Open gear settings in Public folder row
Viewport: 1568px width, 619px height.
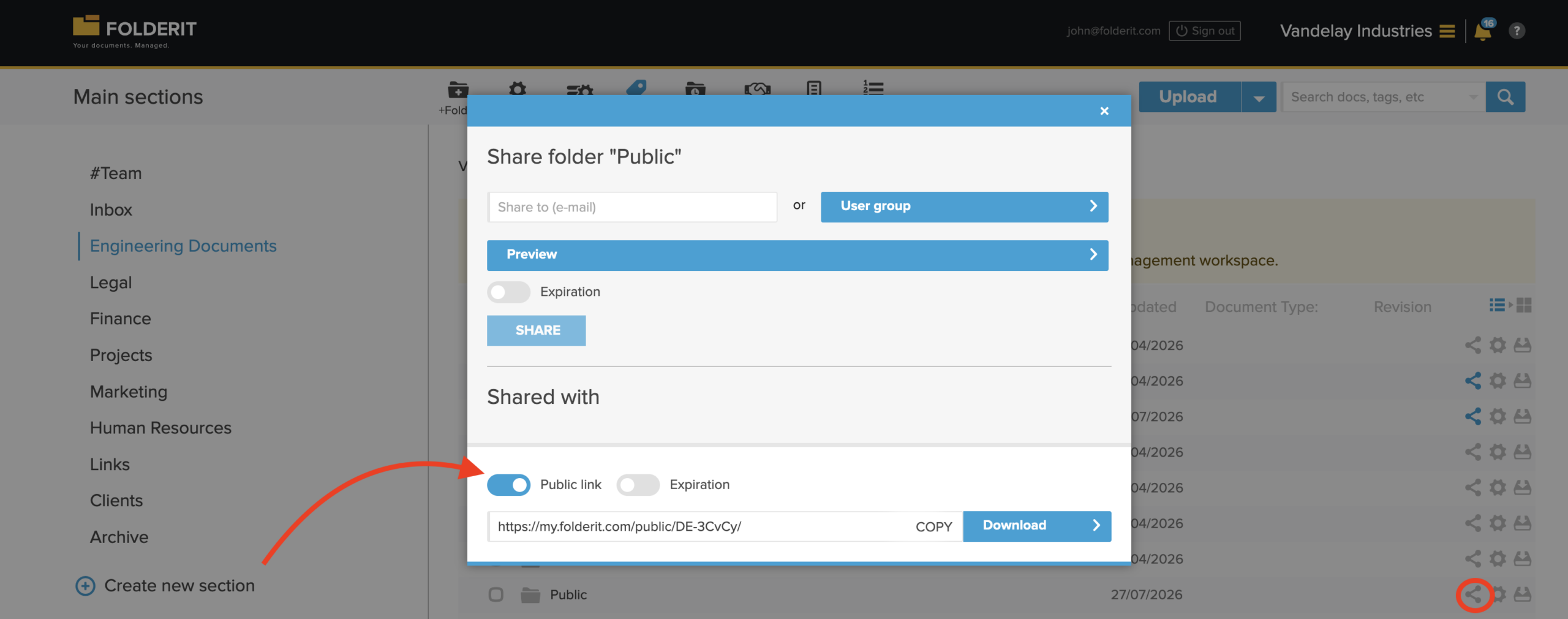pyautogui.click(x=1498, y=594)
